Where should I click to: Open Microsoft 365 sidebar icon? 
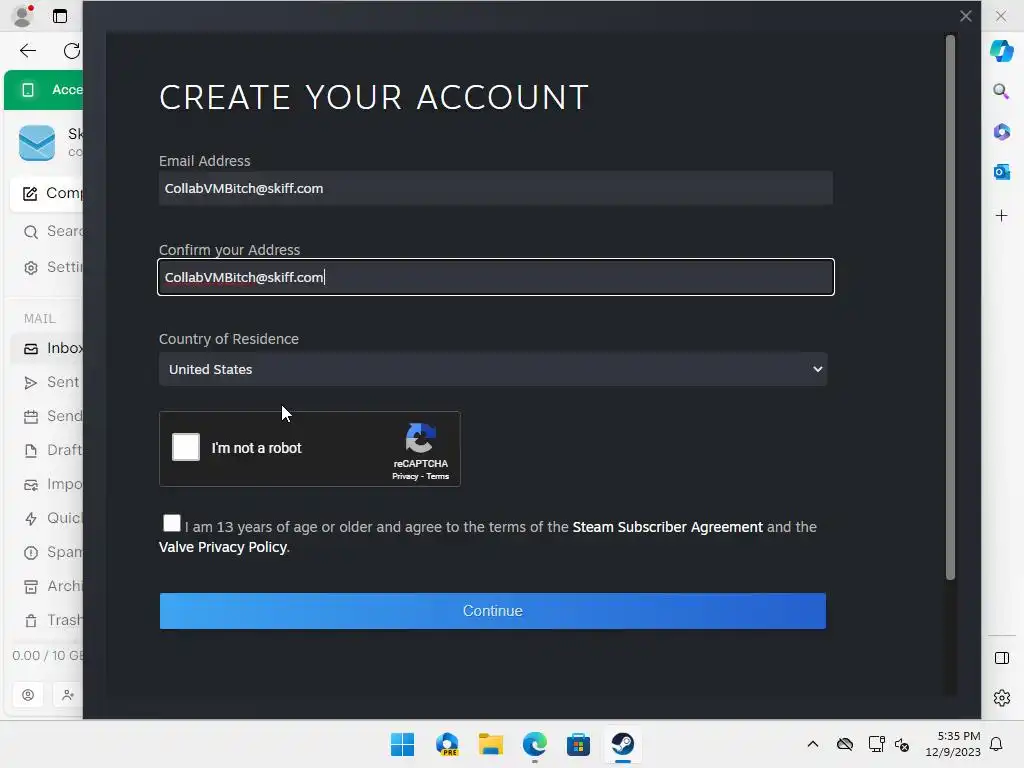[1001, 132]
